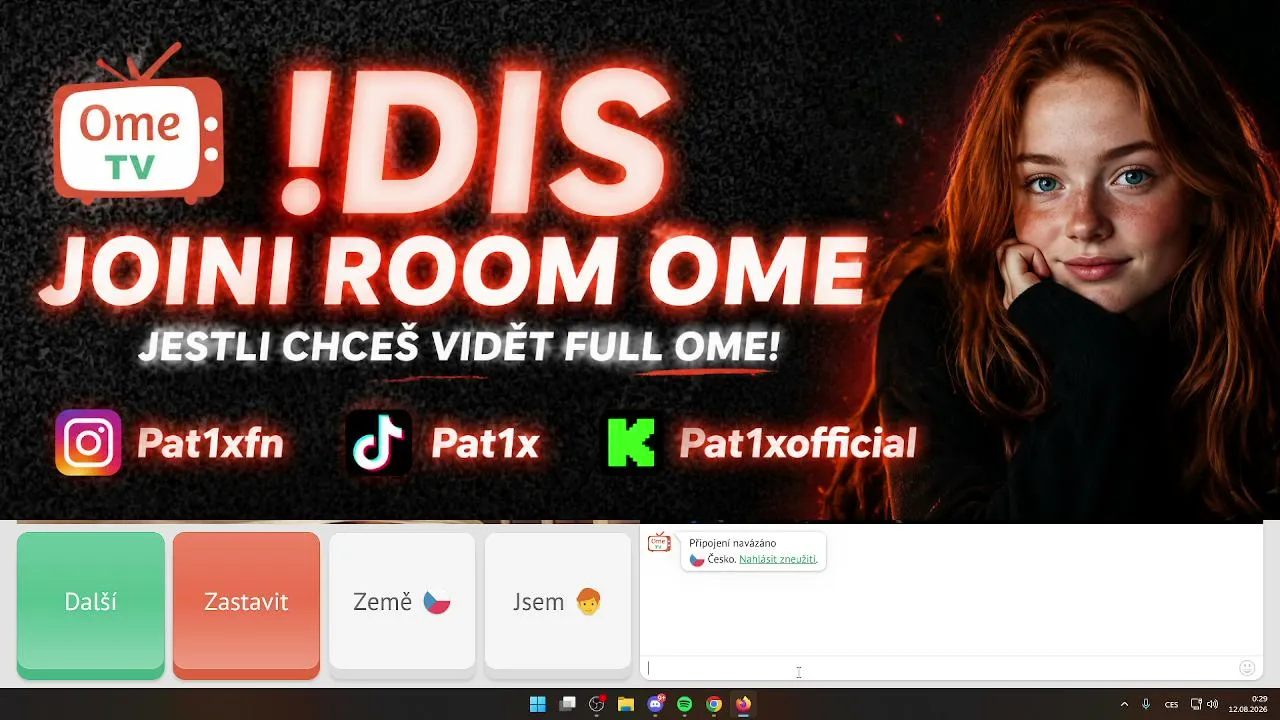Click the microphone icon in the system tray
The height and width of the screenshot is (720, 1280).
[1146, 704]
